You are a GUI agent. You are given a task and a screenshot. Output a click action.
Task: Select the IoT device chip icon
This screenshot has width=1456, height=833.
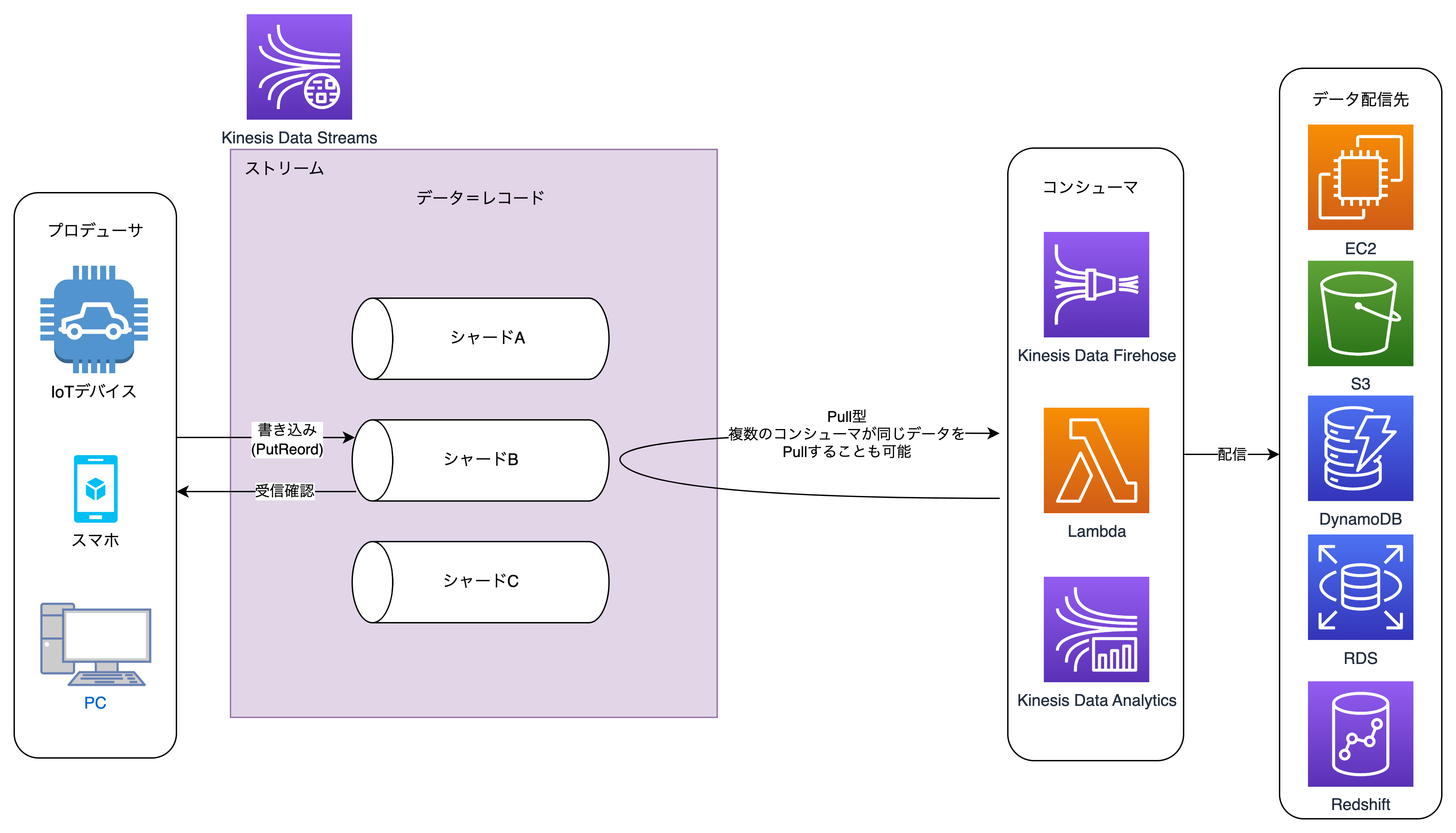click(x=94, y=319)
